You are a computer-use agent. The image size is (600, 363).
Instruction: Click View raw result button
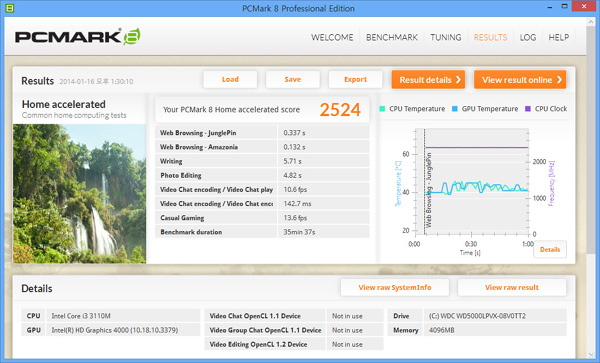(x=512, y=287)
